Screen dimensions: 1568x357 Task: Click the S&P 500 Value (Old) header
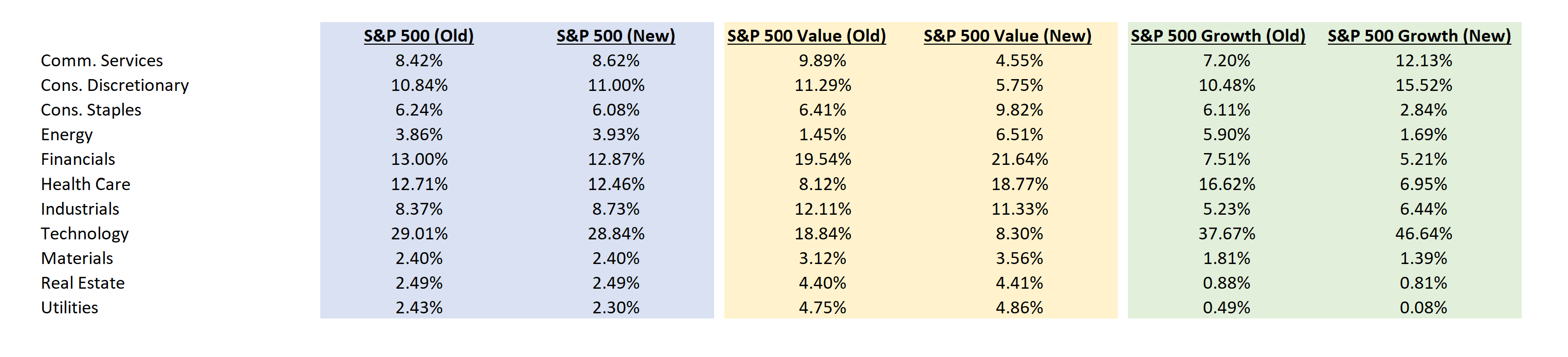[x=807, y=36]
